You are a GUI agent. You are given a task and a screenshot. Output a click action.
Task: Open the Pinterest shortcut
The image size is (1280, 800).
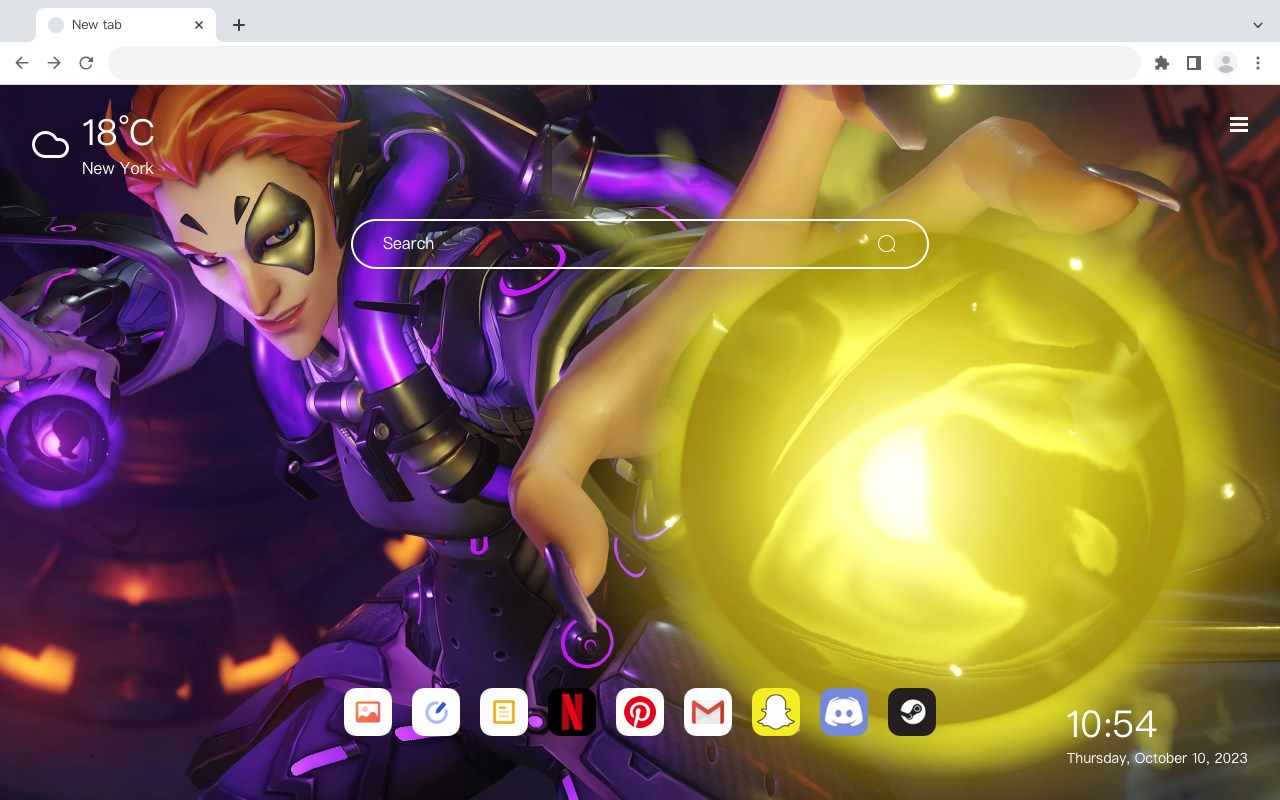coord(640,712)
